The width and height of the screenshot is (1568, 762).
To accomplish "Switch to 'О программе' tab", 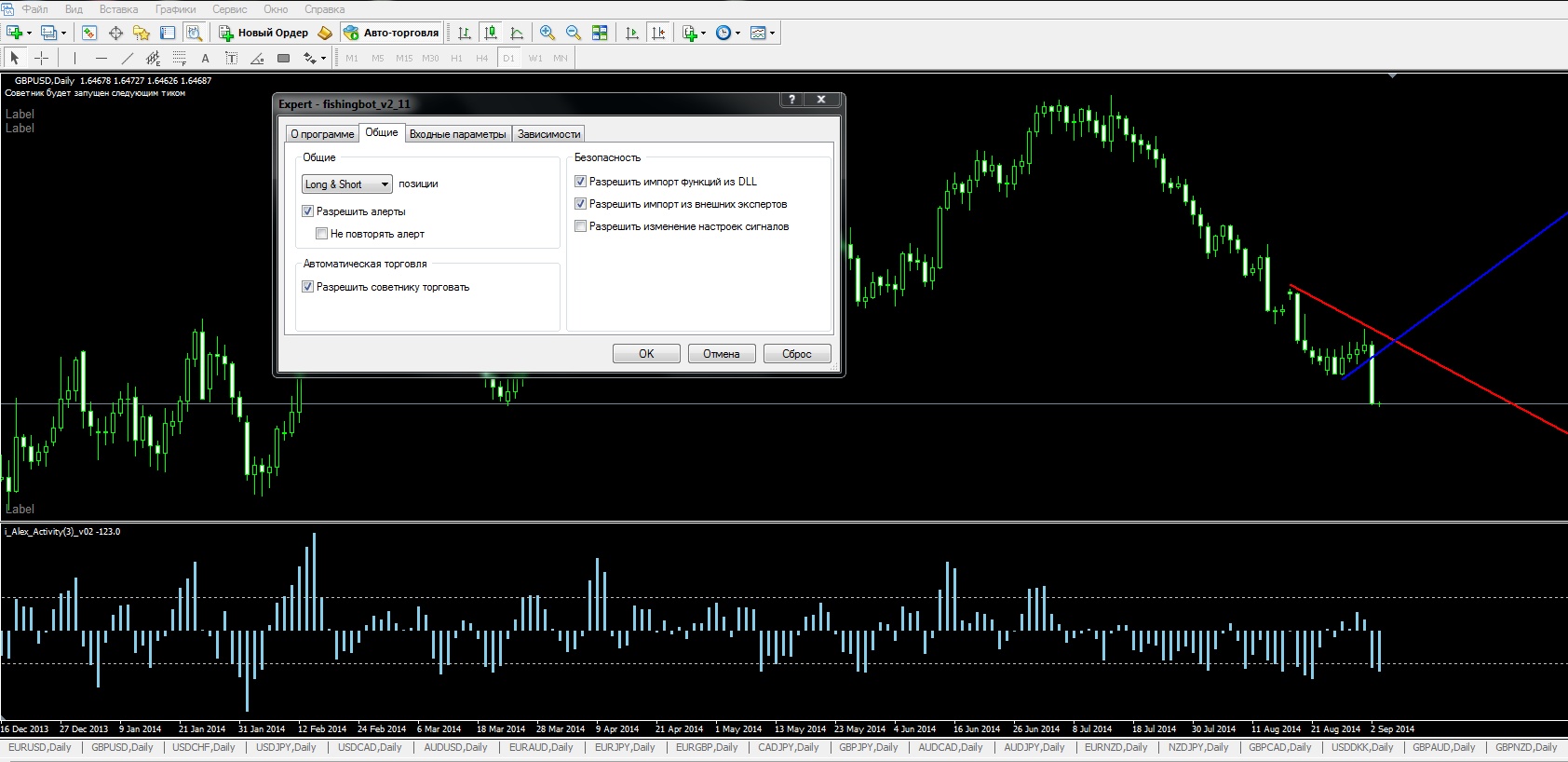I will pyautogui.click(x=322, y=134).
